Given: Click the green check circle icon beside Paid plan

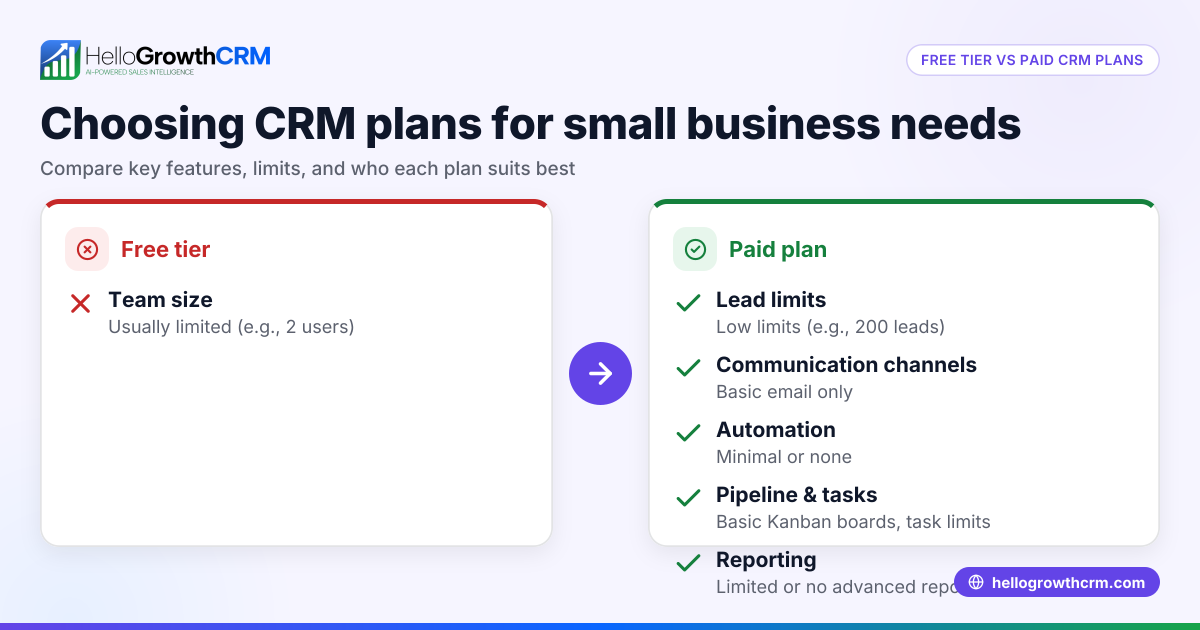Looking at the screenshot, I should coord(695,249).
